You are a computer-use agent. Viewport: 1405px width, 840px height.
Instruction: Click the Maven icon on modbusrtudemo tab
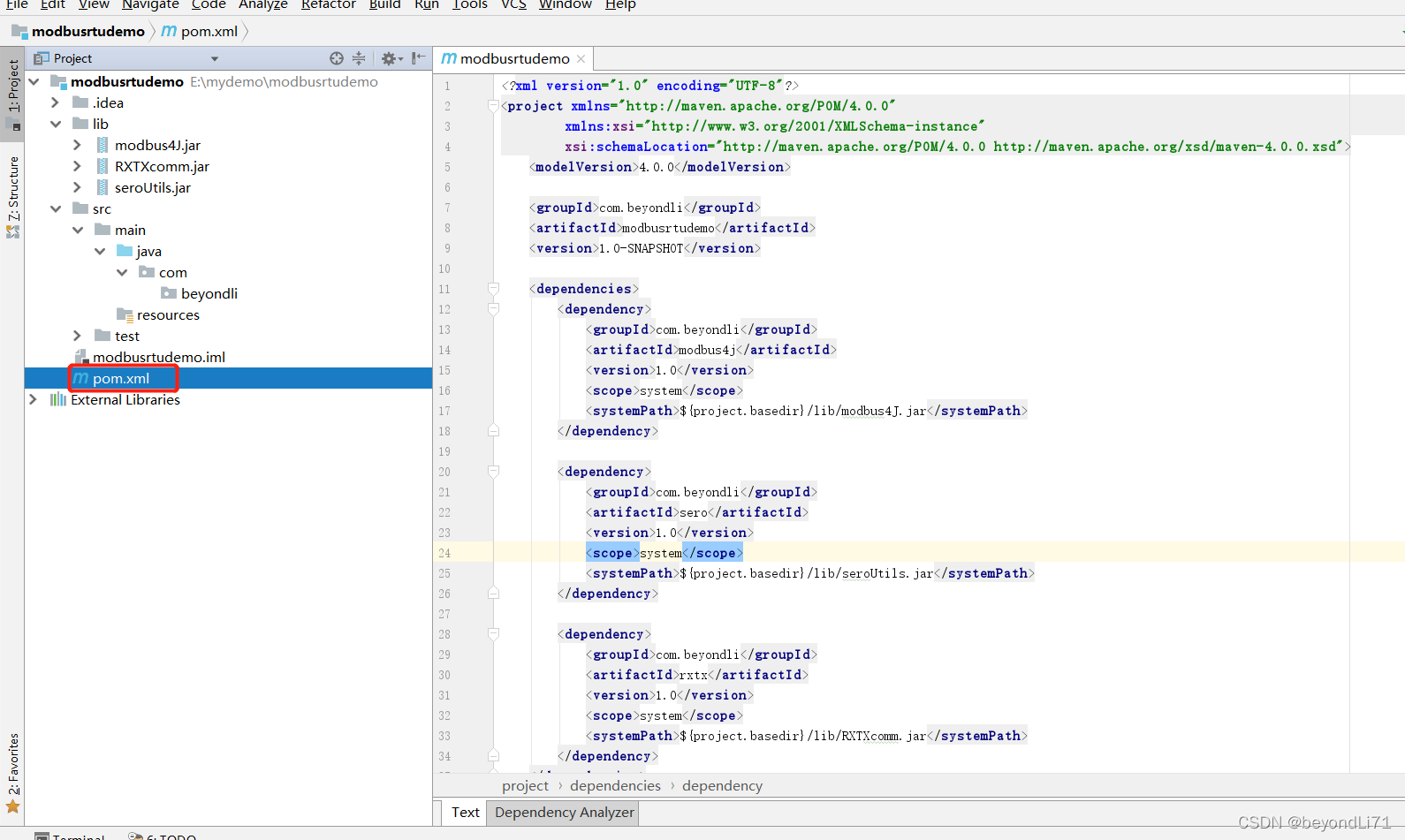coord(449,58)
